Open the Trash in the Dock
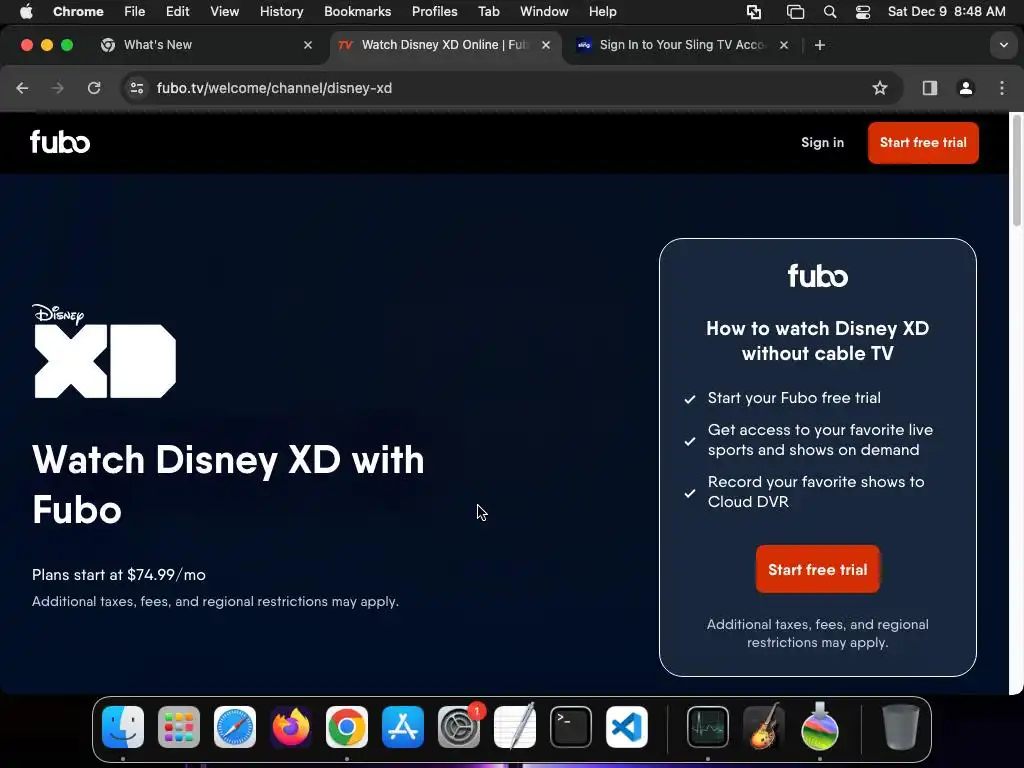This screenshot has width=1024, height=768. coord(901,727)
